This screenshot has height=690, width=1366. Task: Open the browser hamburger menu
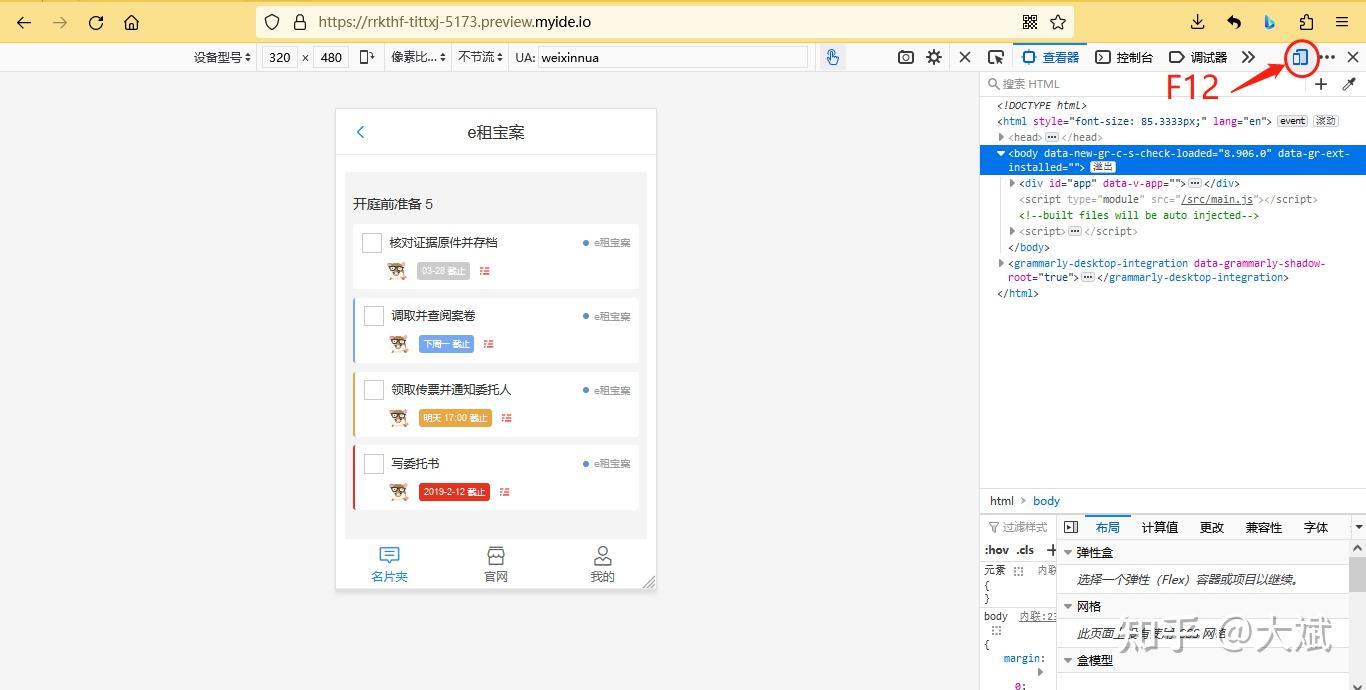[1342, 21]
